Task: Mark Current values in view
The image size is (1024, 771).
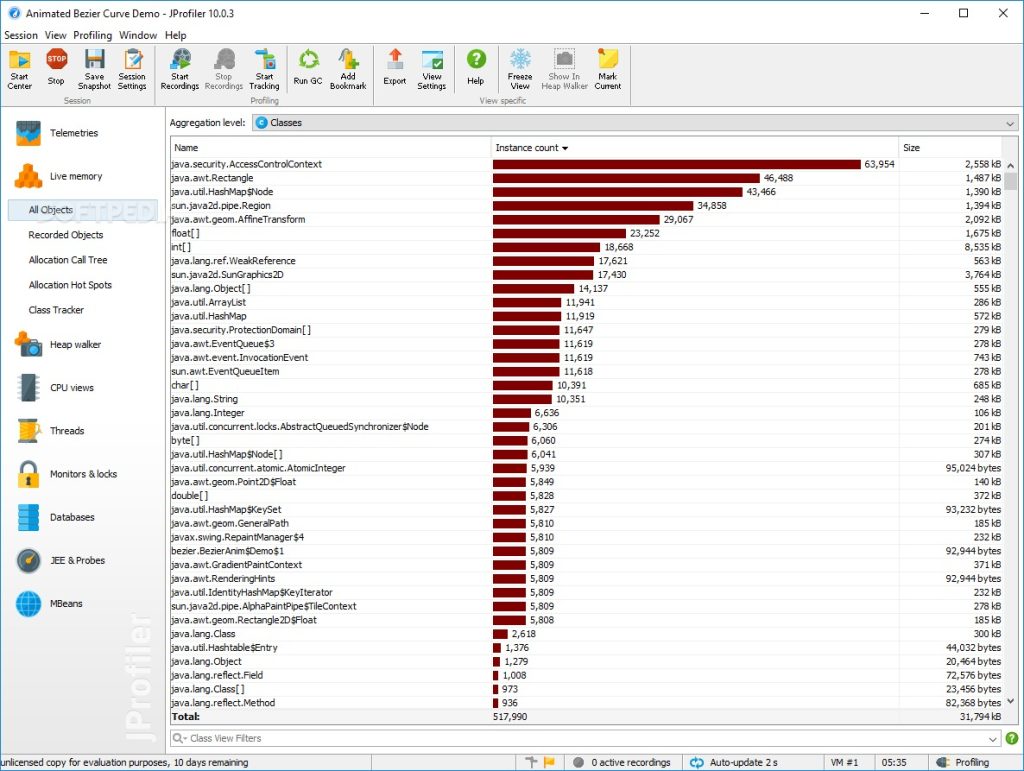Action: 608,68
